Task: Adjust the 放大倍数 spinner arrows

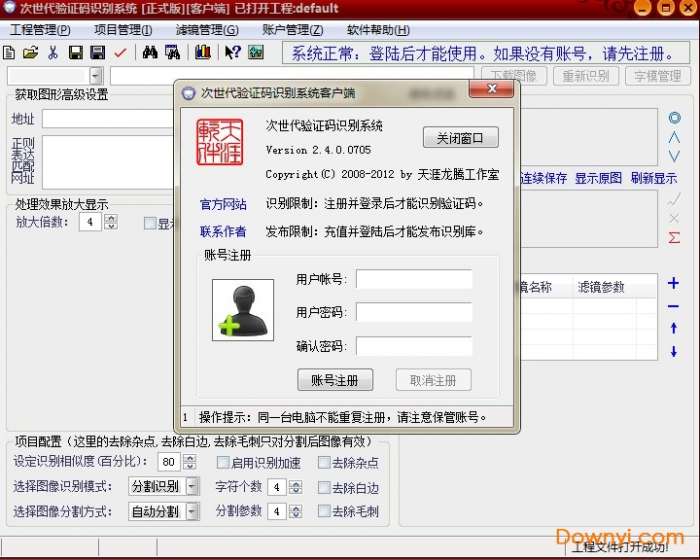Action: (111, 222)
